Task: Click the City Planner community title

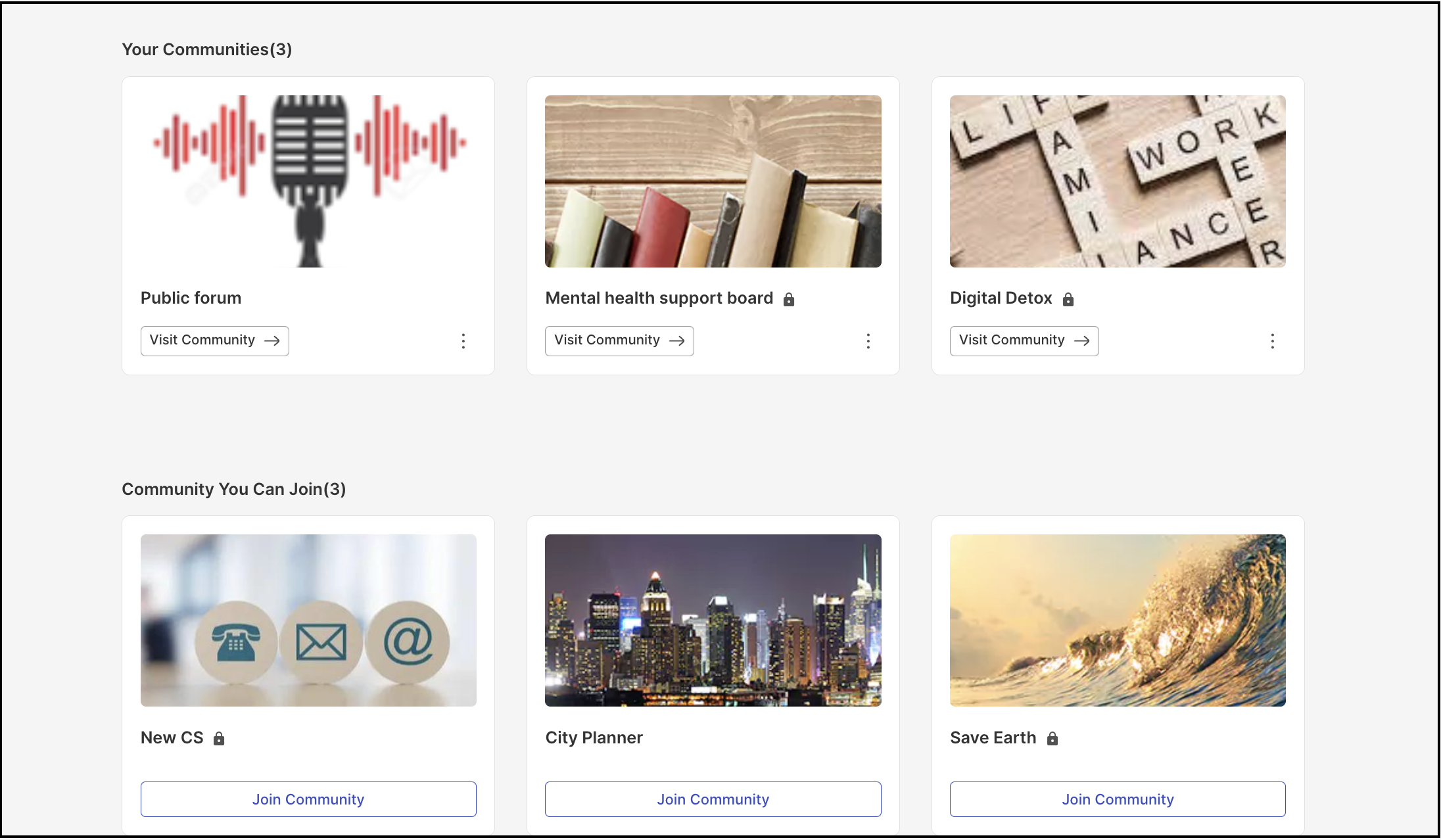Action: (594, 738)
